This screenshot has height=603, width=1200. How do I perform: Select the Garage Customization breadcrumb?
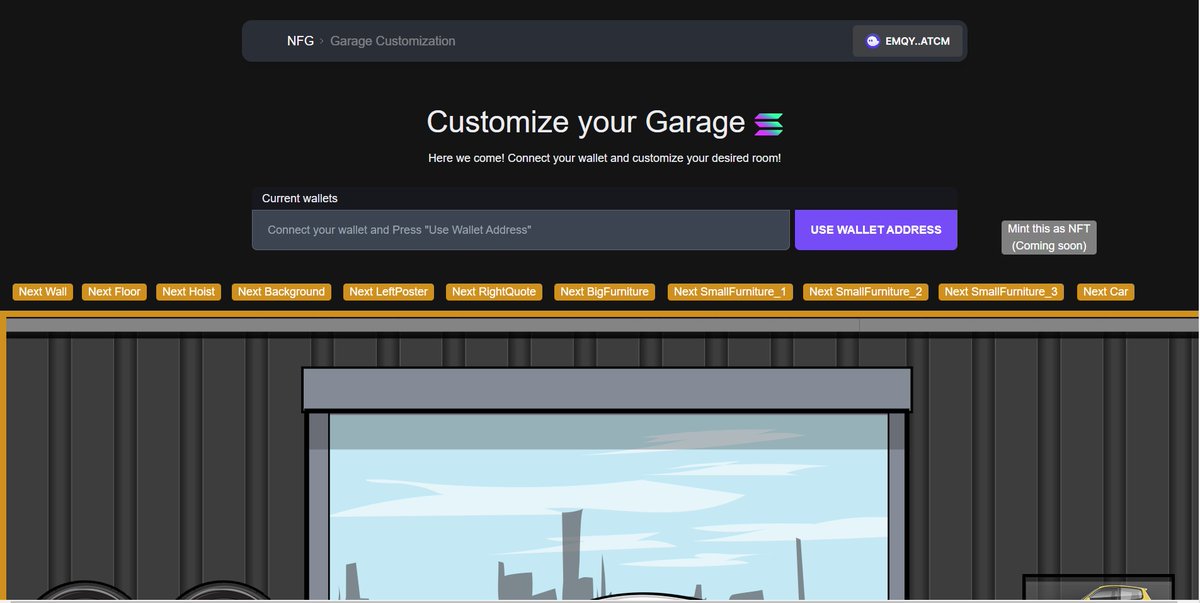point(392,41)
